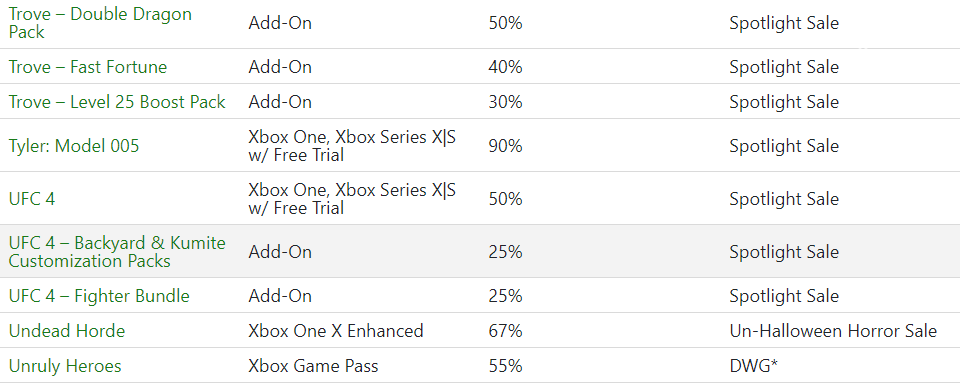961x383 pixels.
Task: Select the 55% discount for Unruly Heroes
Action: click(506, 366)
